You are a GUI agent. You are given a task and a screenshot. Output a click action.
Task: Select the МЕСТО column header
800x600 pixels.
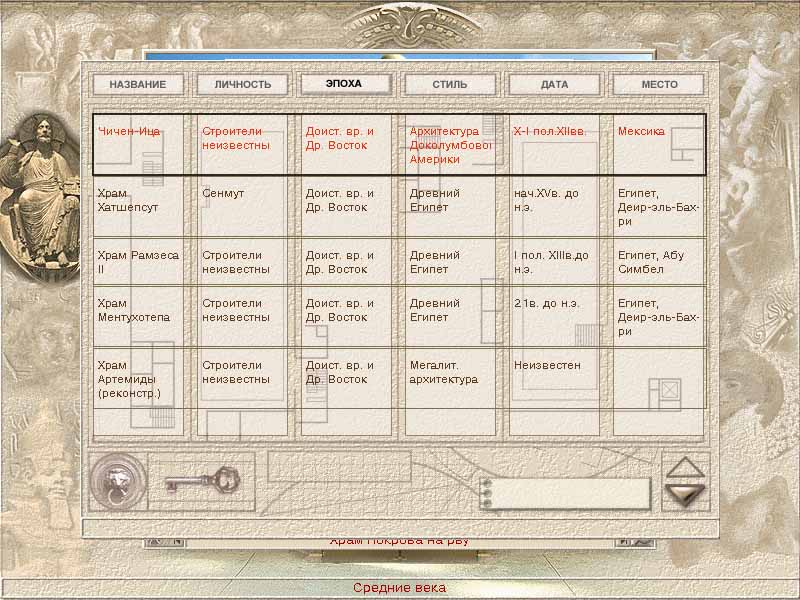(659, 85)
